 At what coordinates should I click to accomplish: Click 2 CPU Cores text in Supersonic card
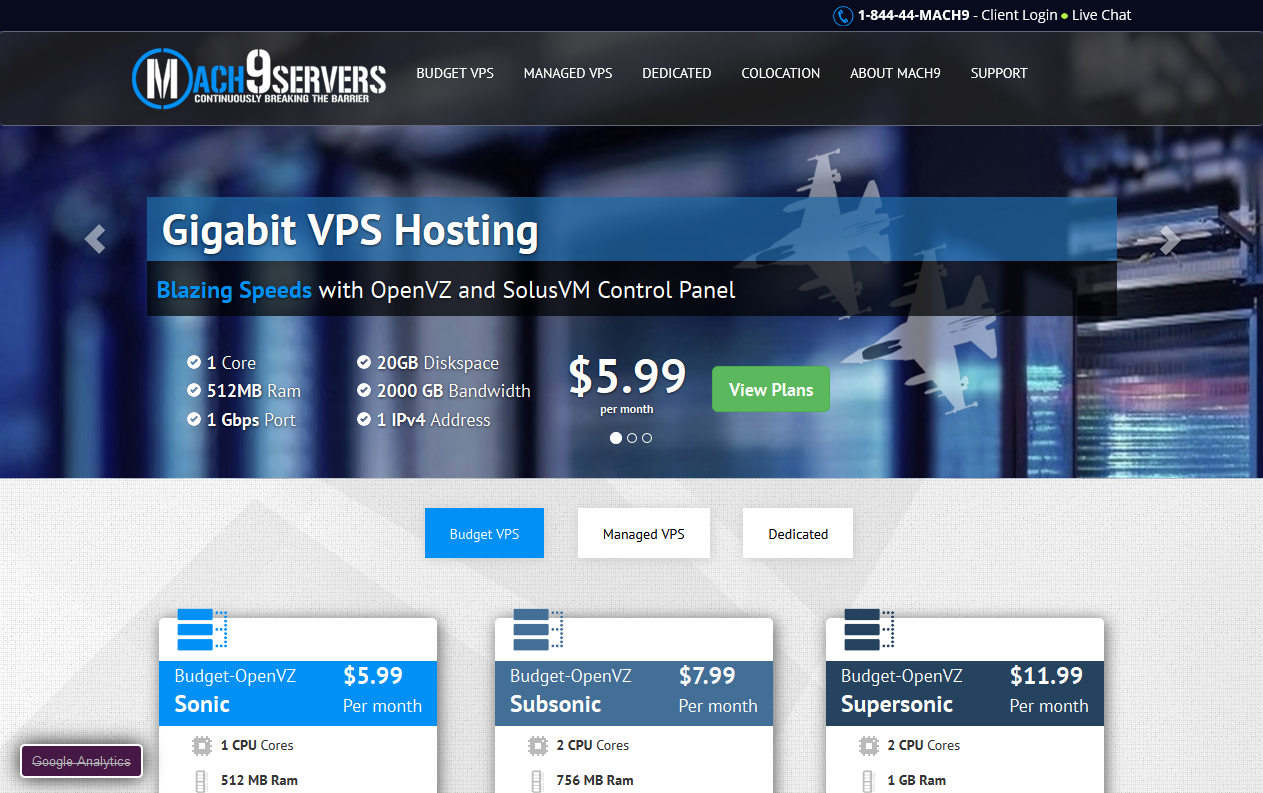[924, 745]
